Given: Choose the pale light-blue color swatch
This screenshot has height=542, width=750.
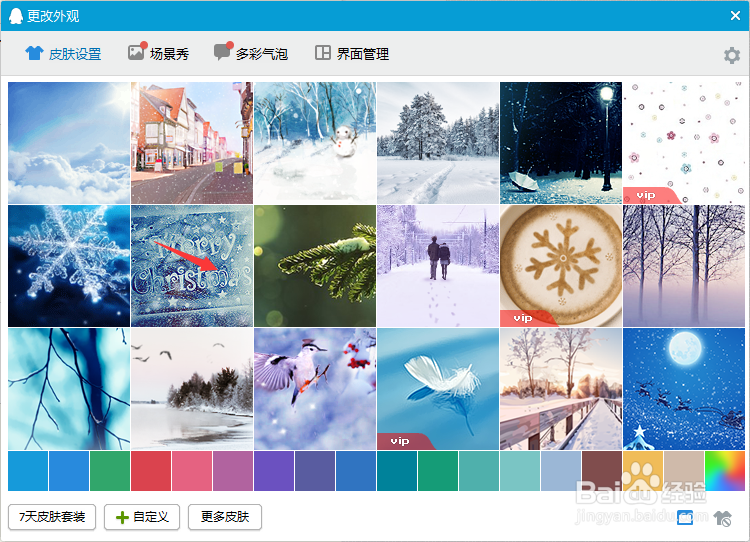Looking at the screenshot, I should tap(561, 471).
